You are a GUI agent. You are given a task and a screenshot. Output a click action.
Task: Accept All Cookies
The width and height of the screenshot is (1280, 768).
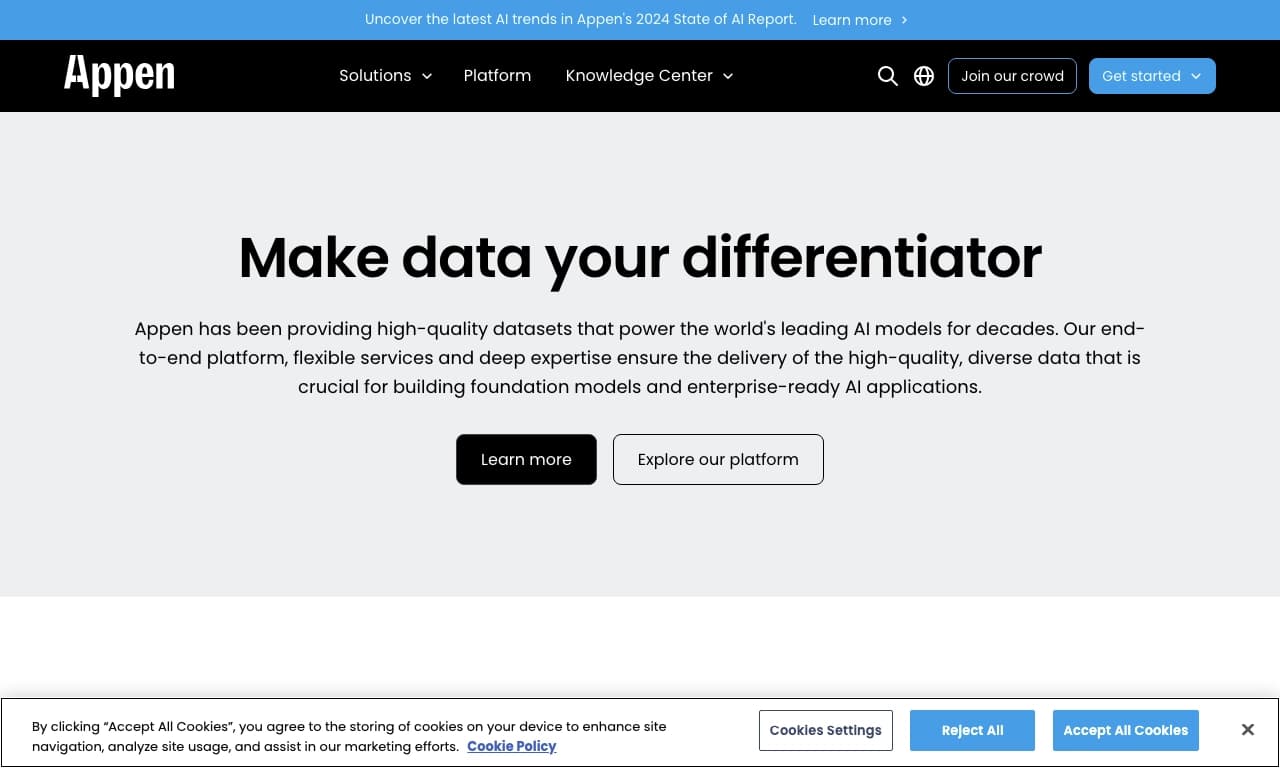pyautogui.click(x=1126, y=730)
